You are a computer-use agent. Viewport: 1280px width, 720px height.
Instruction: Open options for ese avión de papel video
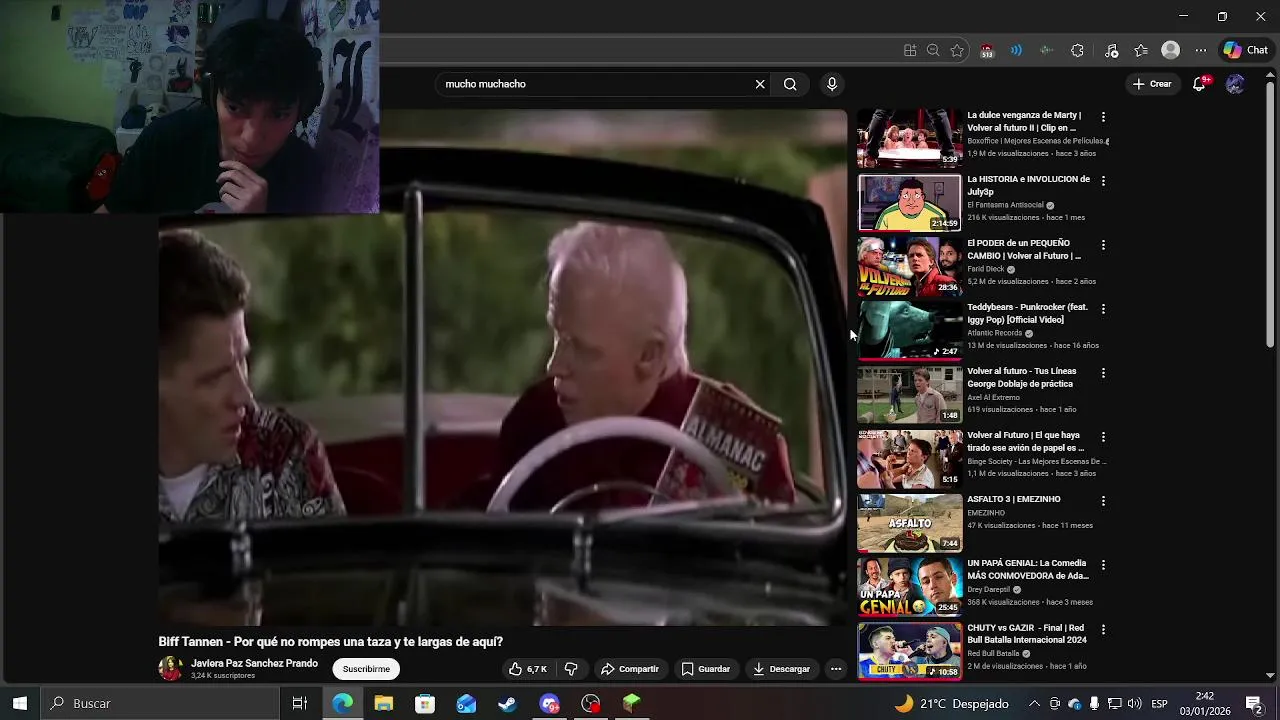coord(1103,437)
